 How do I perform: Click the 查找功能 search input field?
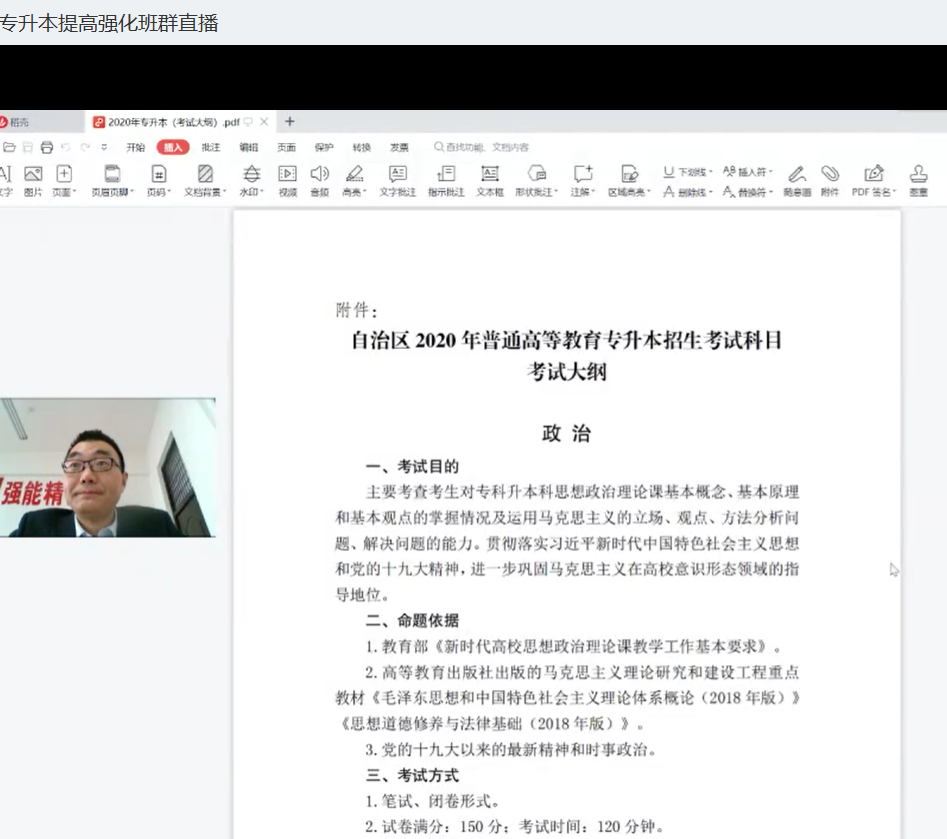(x=488, y=147)
